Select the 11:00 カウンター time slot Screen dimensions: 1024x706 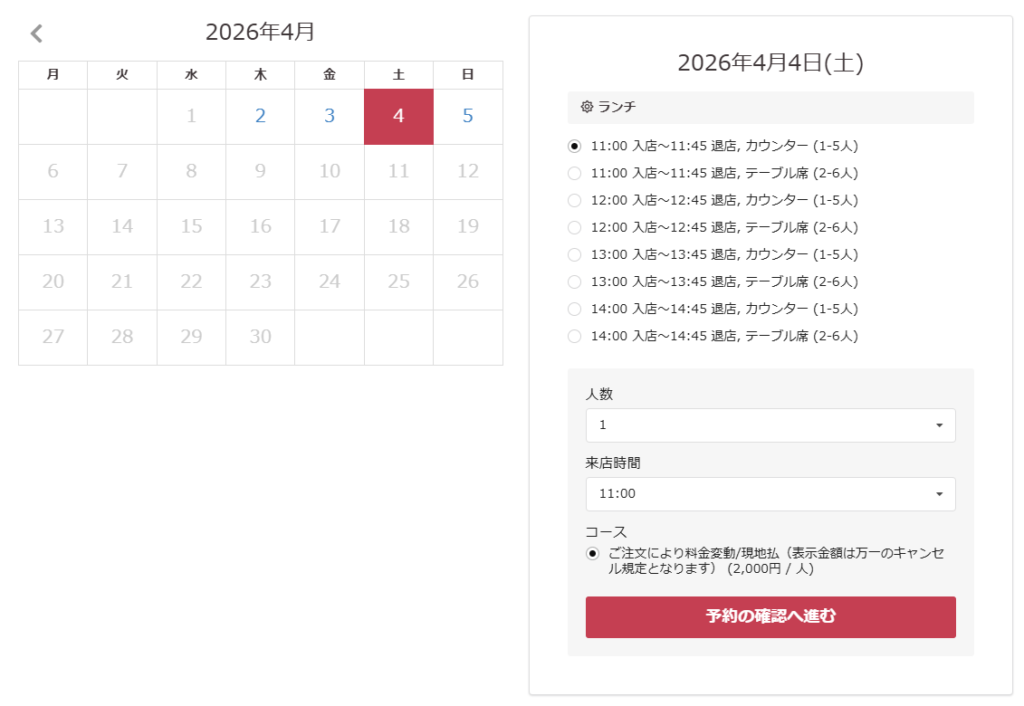pyautogui.click(x=574, y=146)
